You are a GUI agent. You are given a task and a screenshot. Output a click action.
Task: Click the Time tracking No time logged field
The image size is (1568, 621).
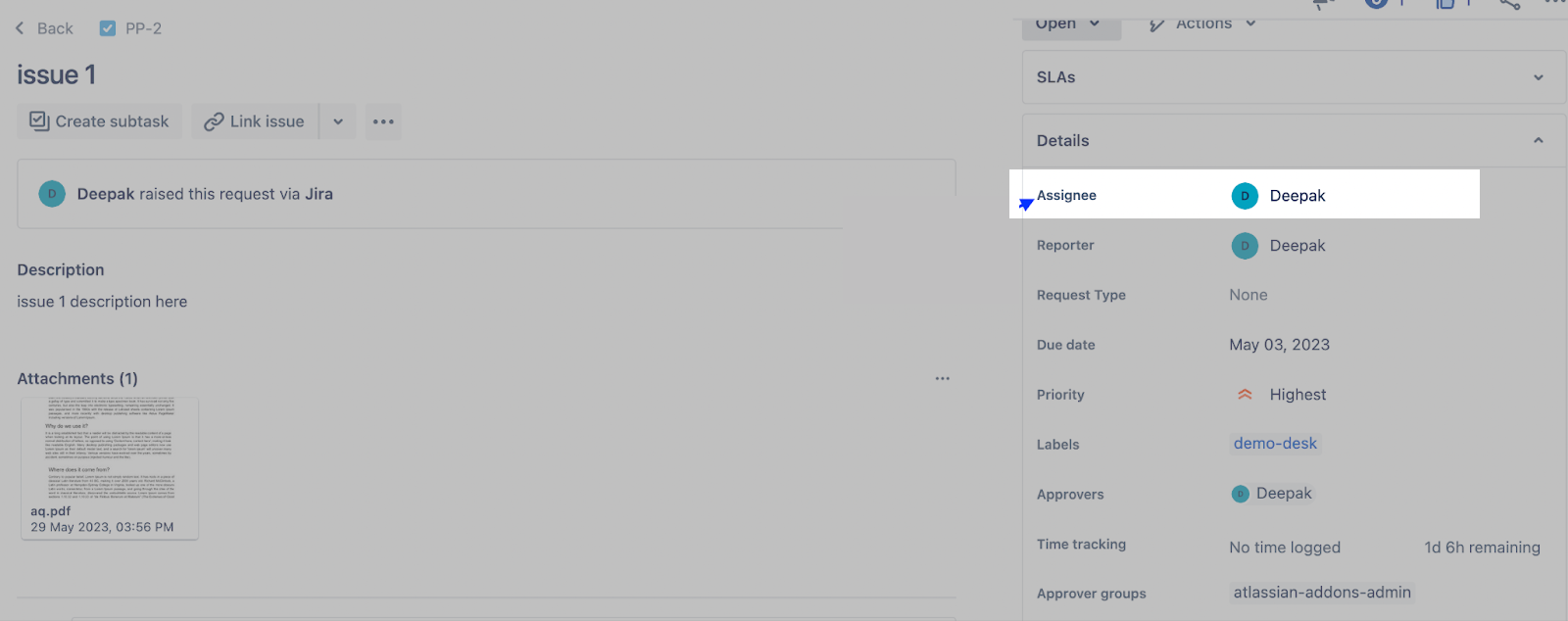(x=1284, y=548)
